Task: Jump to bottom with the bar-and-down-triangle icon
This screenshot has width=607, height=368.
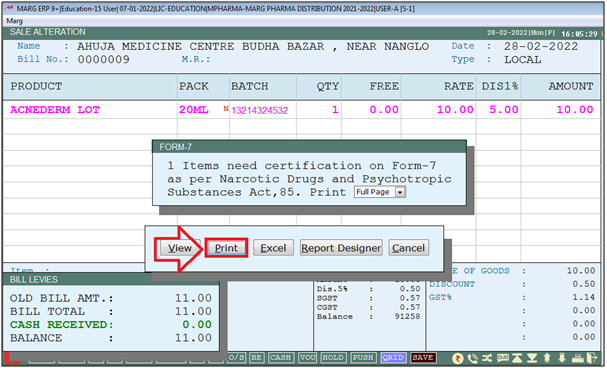Action: [532, 358]
